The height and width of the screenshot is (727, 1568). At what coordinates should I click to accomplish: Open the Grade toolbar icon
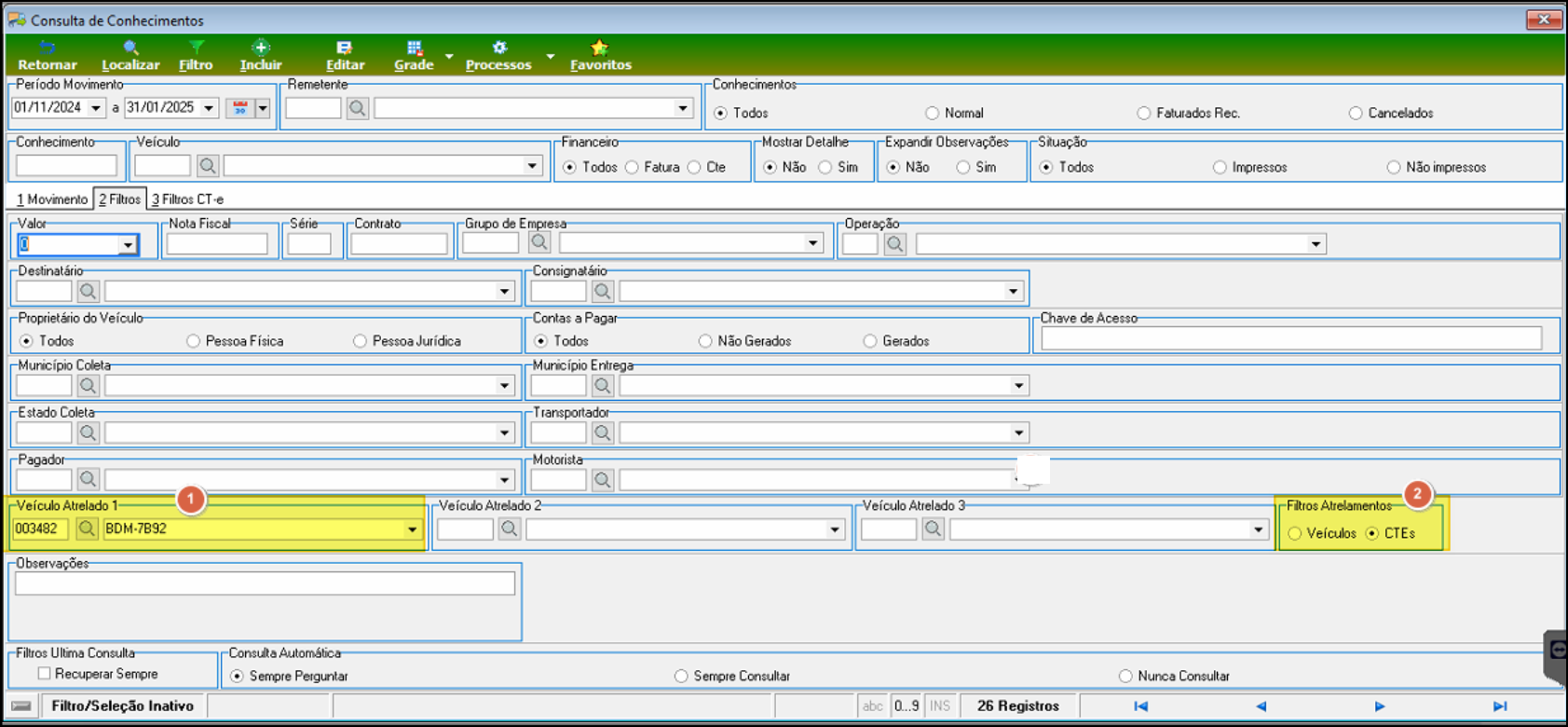[x=415, y=48]
